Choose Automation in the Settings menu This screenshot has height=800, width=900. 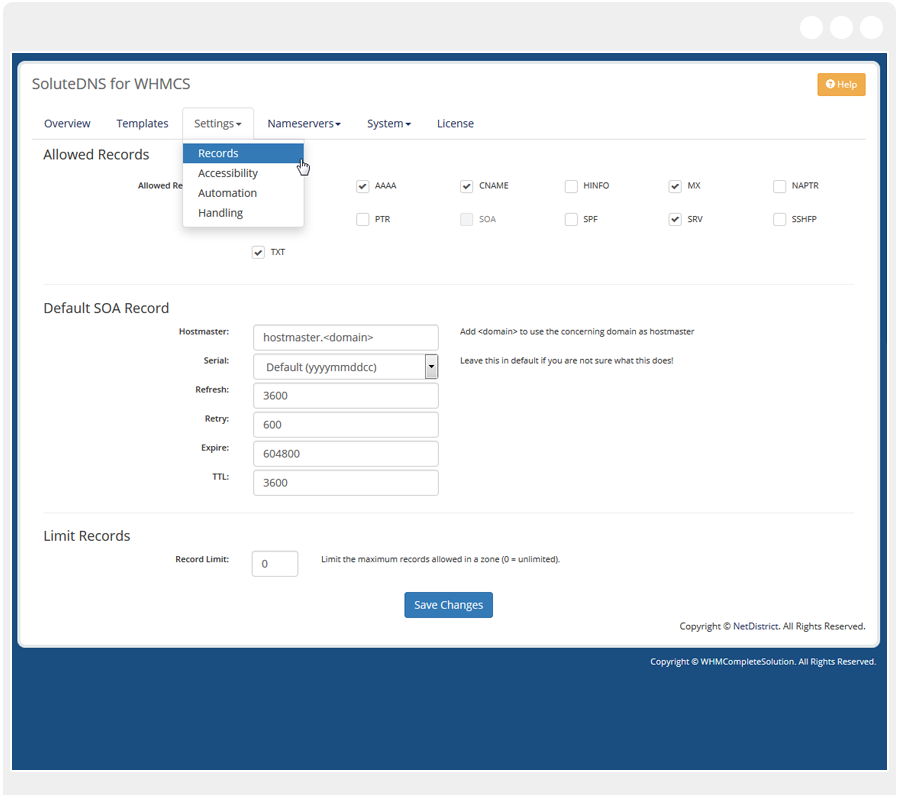[227, 193]
